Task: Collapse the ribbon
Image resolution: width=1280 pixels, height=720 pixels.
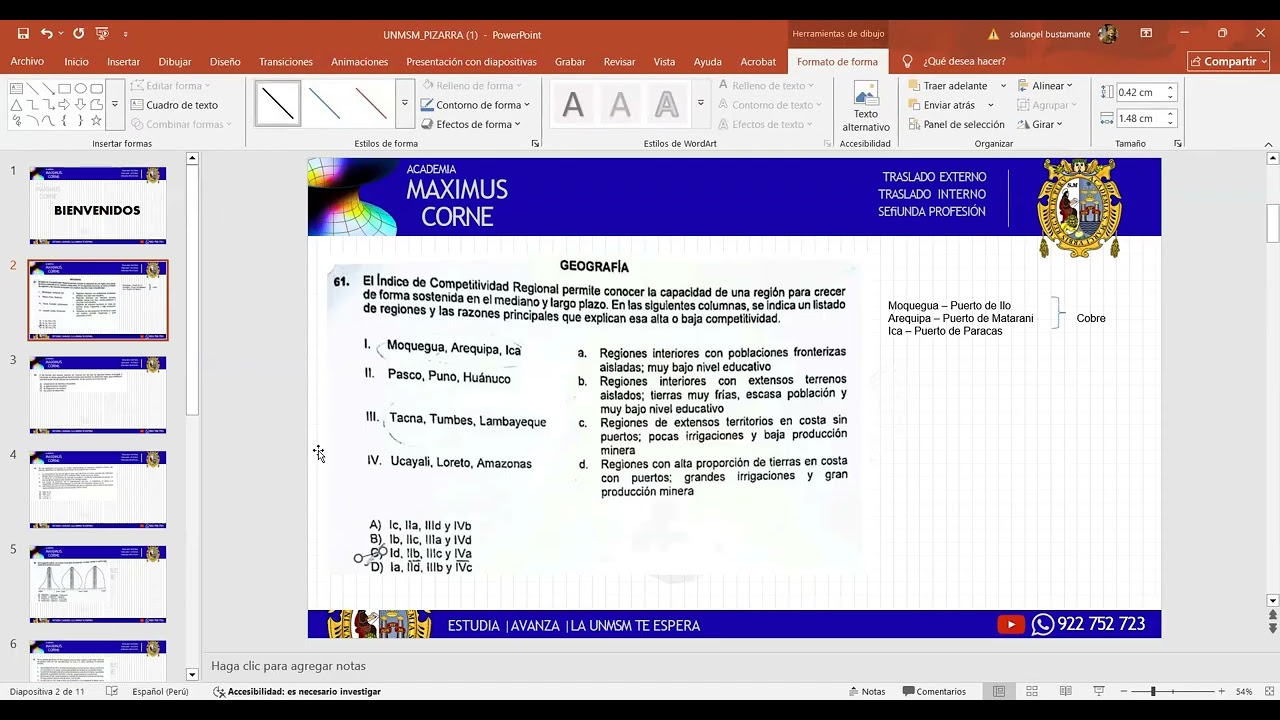Action: [x=1269, y=144]
